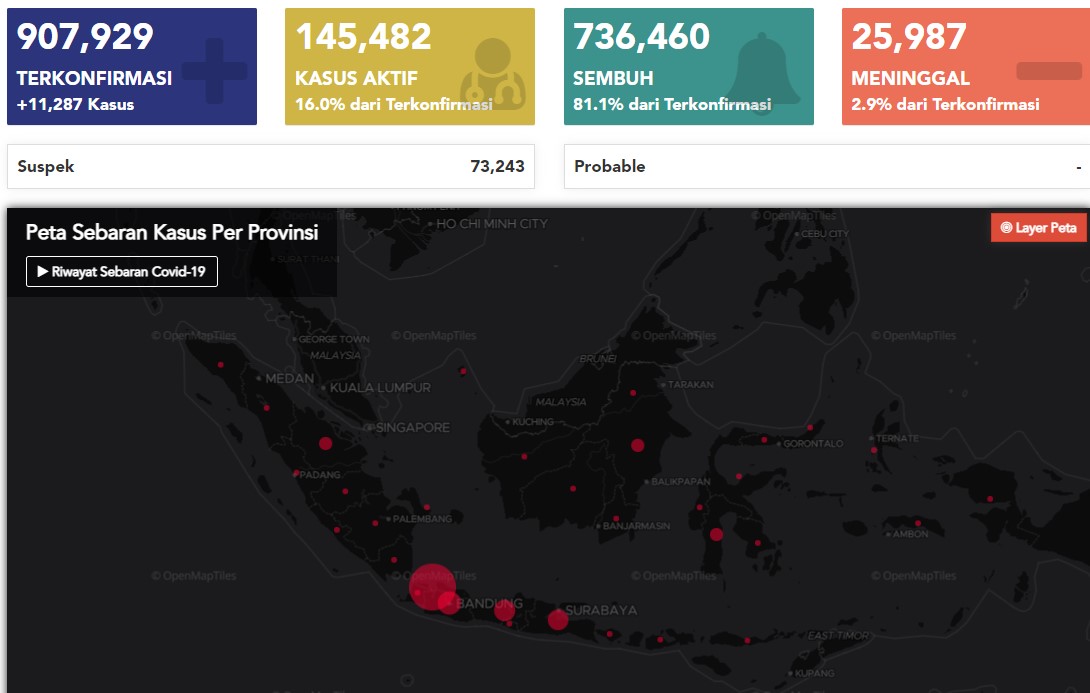Click the 16.0% dari Terkonfirmasi text

click(x=394, y=104)
